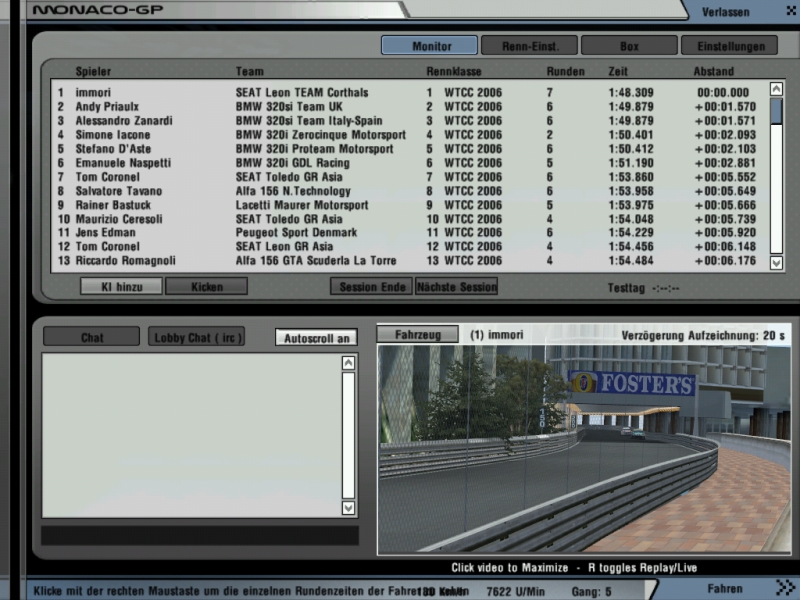
Task: Select the Chat button
Action: coord(91,338)
